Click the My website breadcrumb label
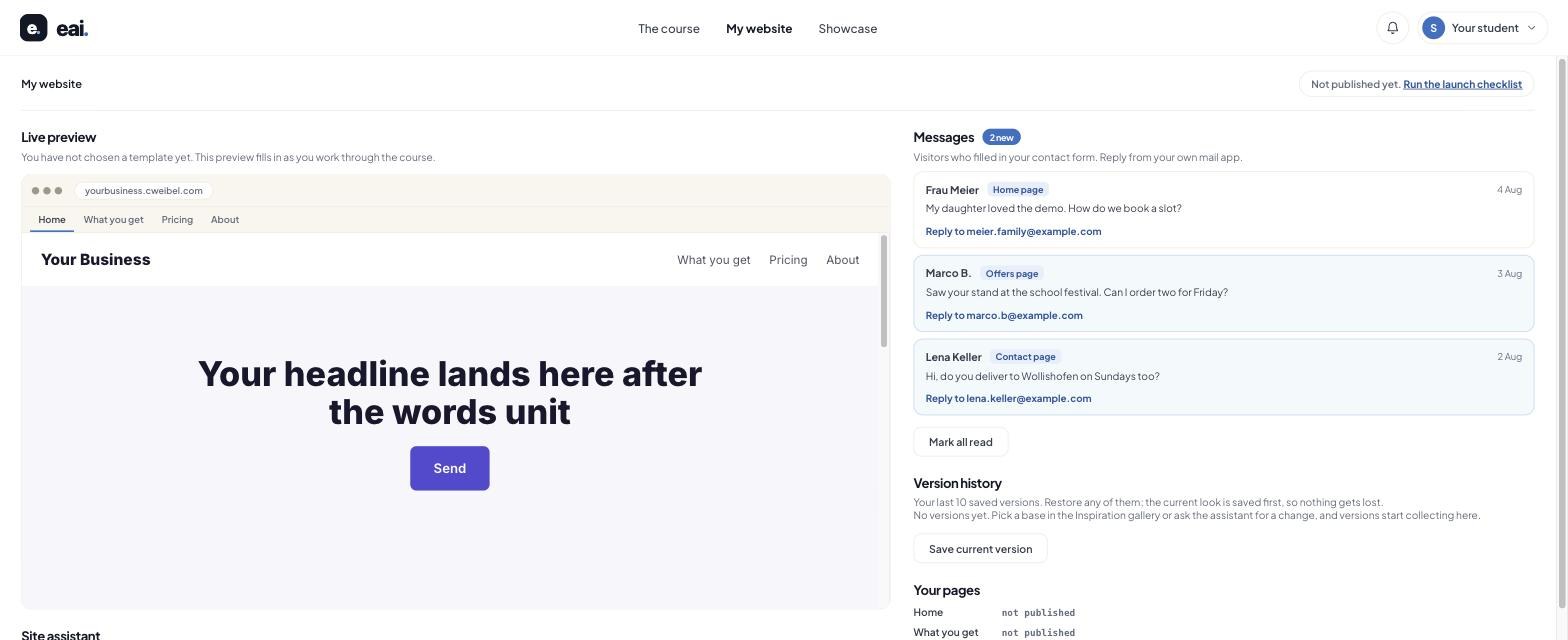The height and width of the screenshot is (640, 1568). coord(52,84)
